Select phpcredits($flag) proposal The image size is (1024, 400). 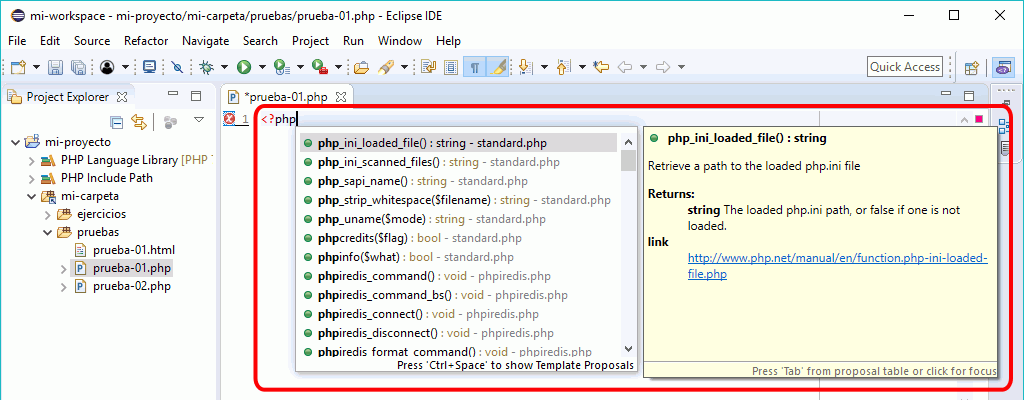click(458, 239)
